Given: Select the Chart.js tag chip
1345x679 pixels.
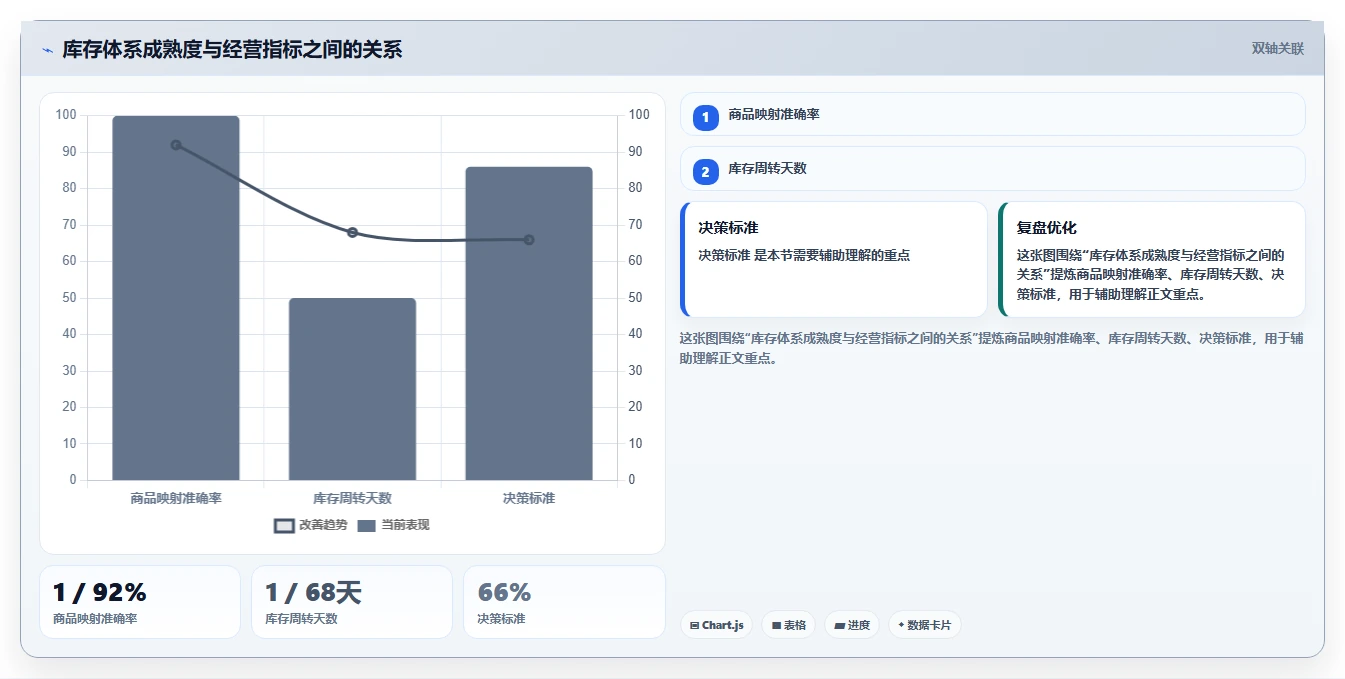Looking at the screenshot, I should (x=717, y=625).
